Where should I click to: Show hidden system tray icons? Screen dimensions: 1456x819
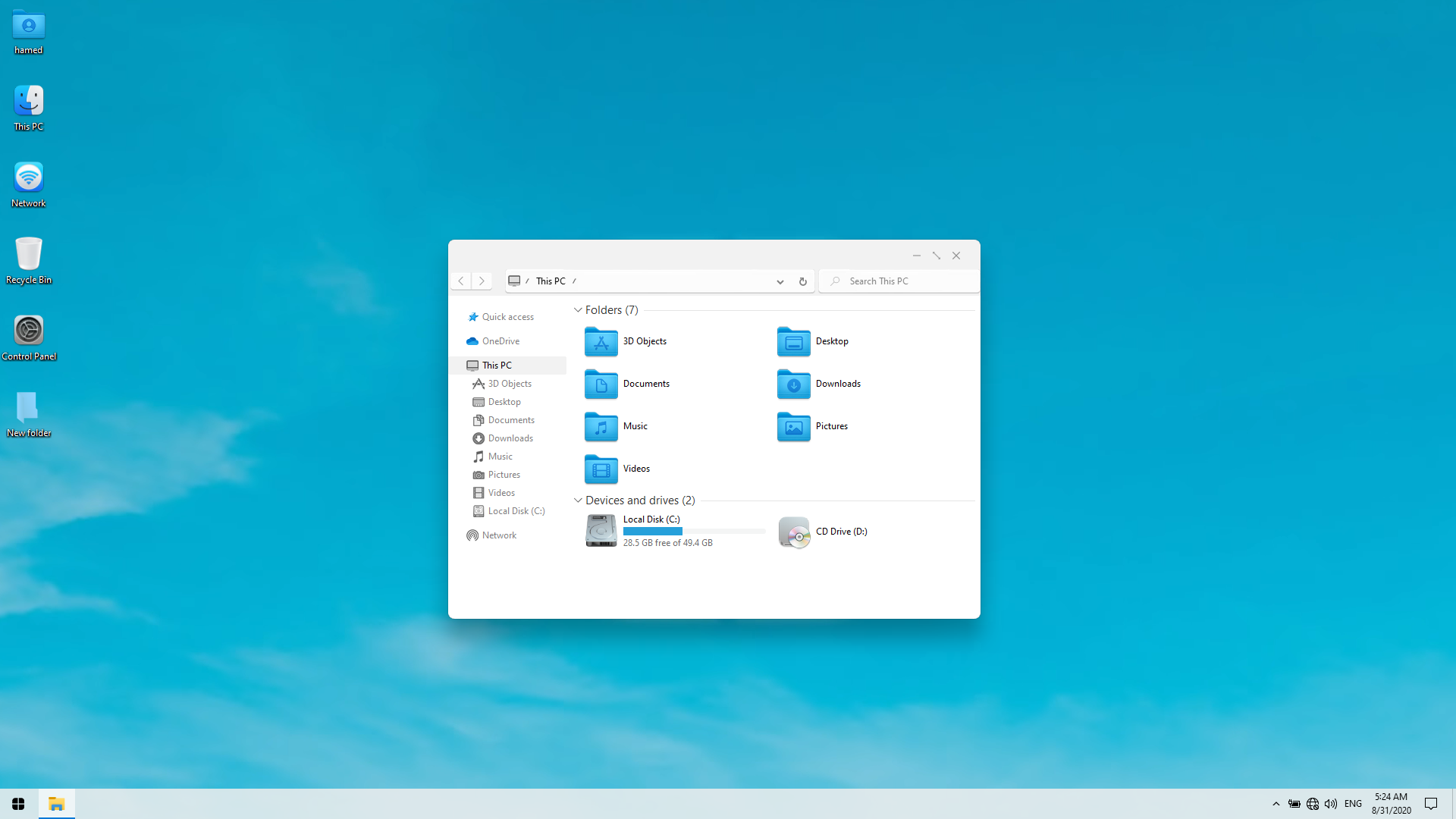[1276, 804]
